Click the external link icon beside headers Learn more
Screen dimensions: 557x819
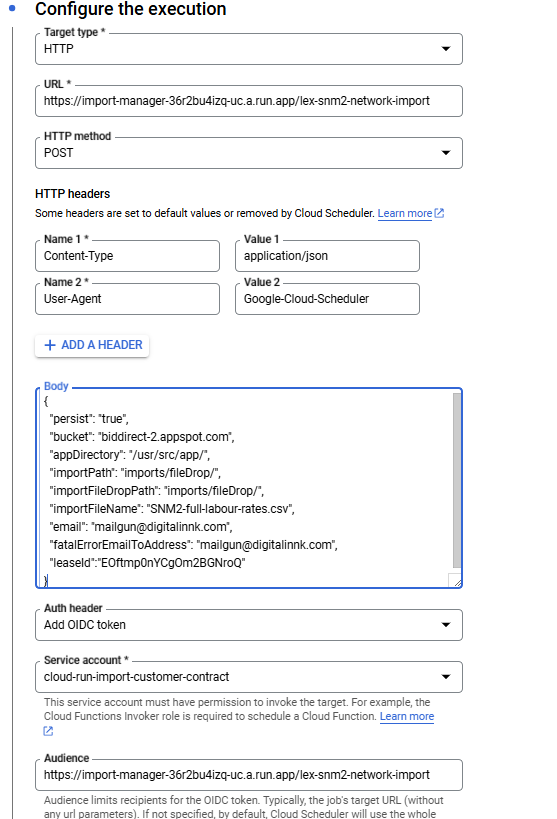tap(439, 213)
